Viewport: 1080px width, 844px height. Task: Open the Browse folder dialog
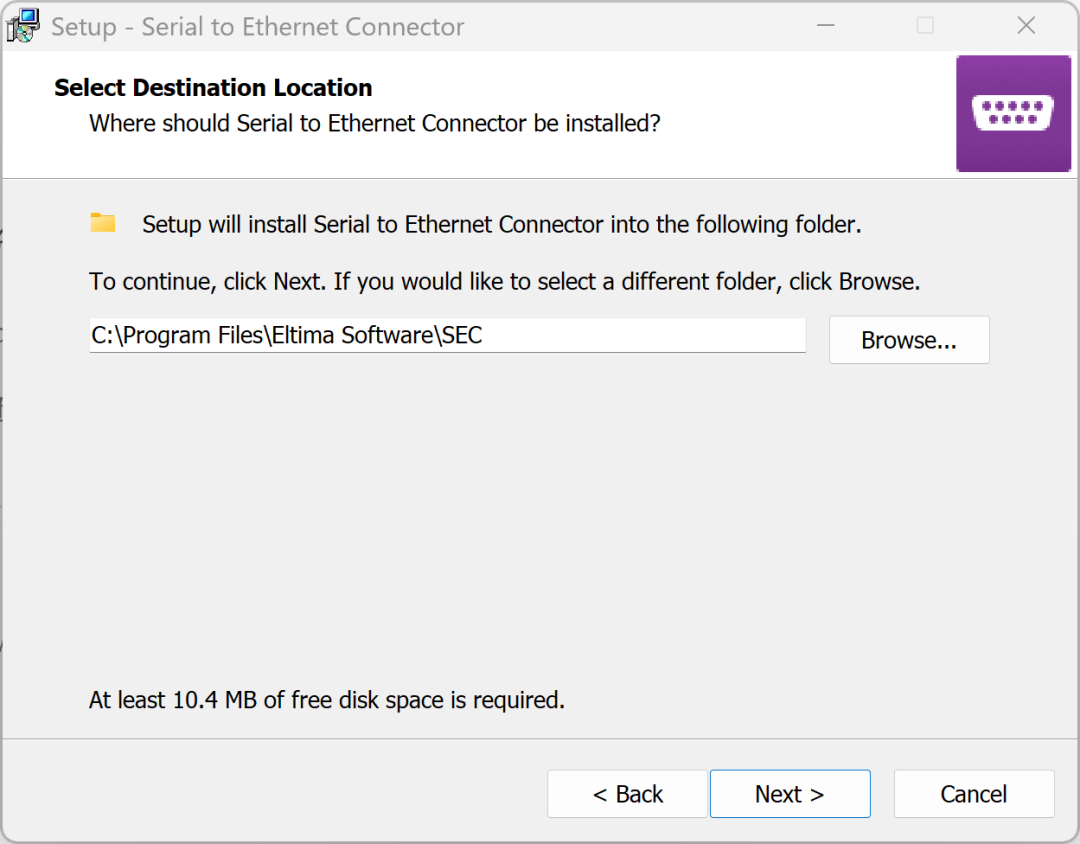coord(908,340)
